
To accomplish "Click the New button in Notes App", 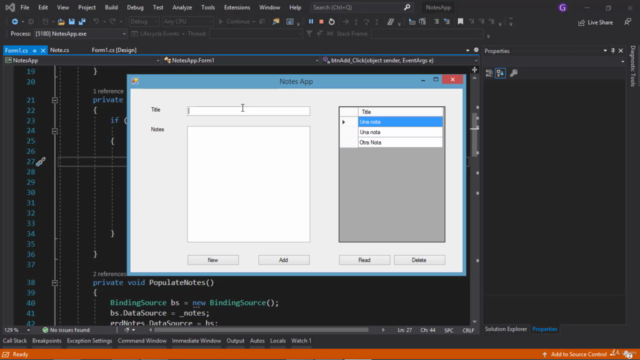I will tap(213, 260).
